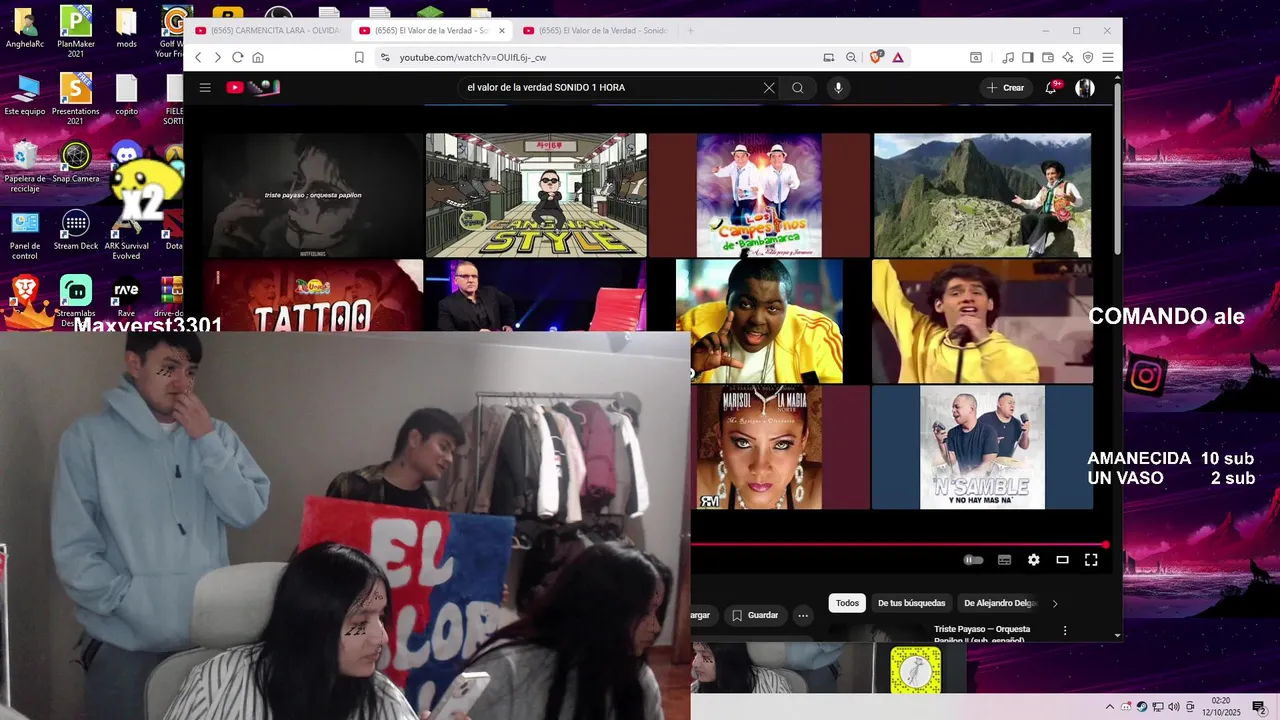
Task: Click the Crear button
Action: tap(1006, 88)
